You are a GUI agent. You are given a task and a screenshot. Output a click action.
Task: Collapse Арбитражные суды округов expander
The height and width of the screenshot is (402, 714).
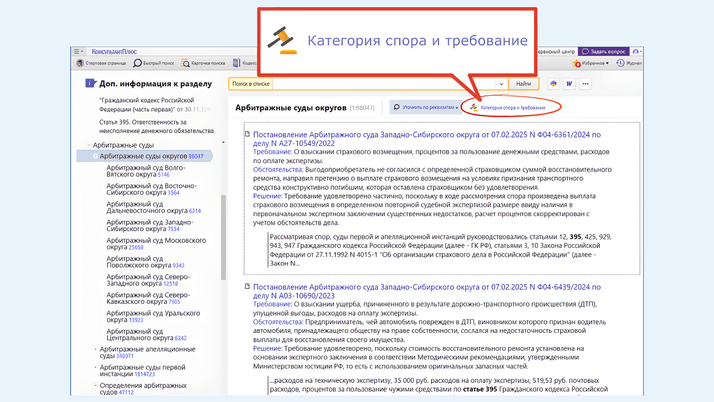point(95,156)
